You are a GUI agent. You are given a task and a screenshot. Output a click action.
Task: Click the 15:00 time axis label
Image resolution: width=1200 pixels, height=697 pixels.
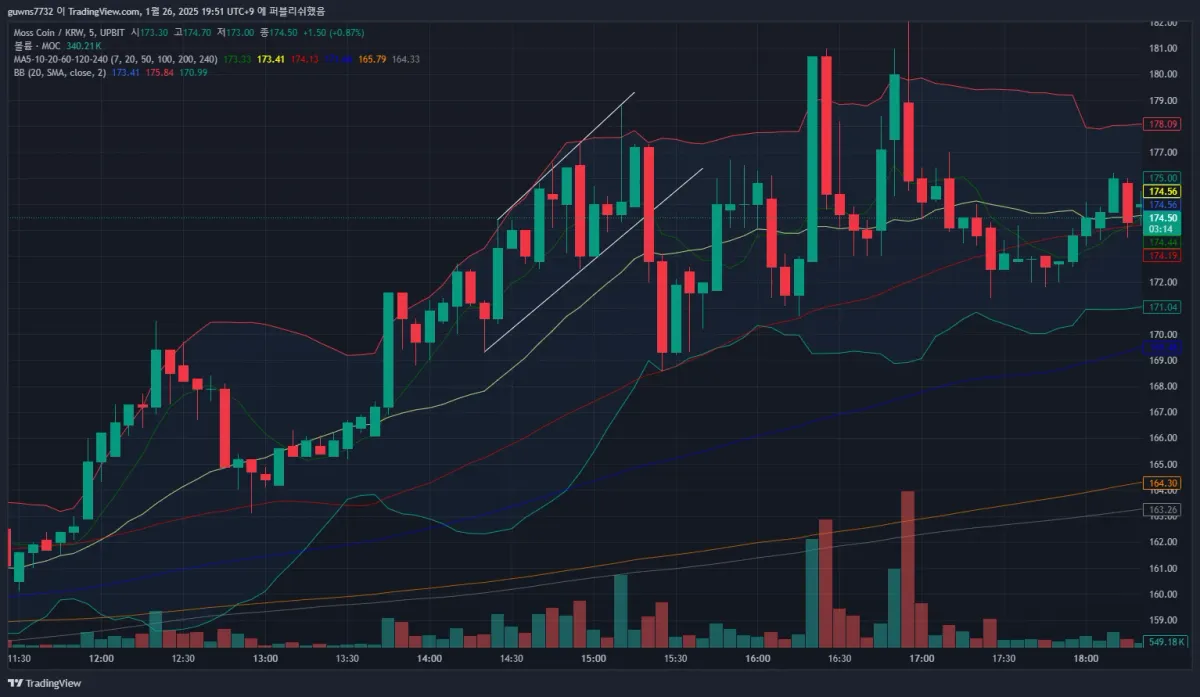coord(593,659)
